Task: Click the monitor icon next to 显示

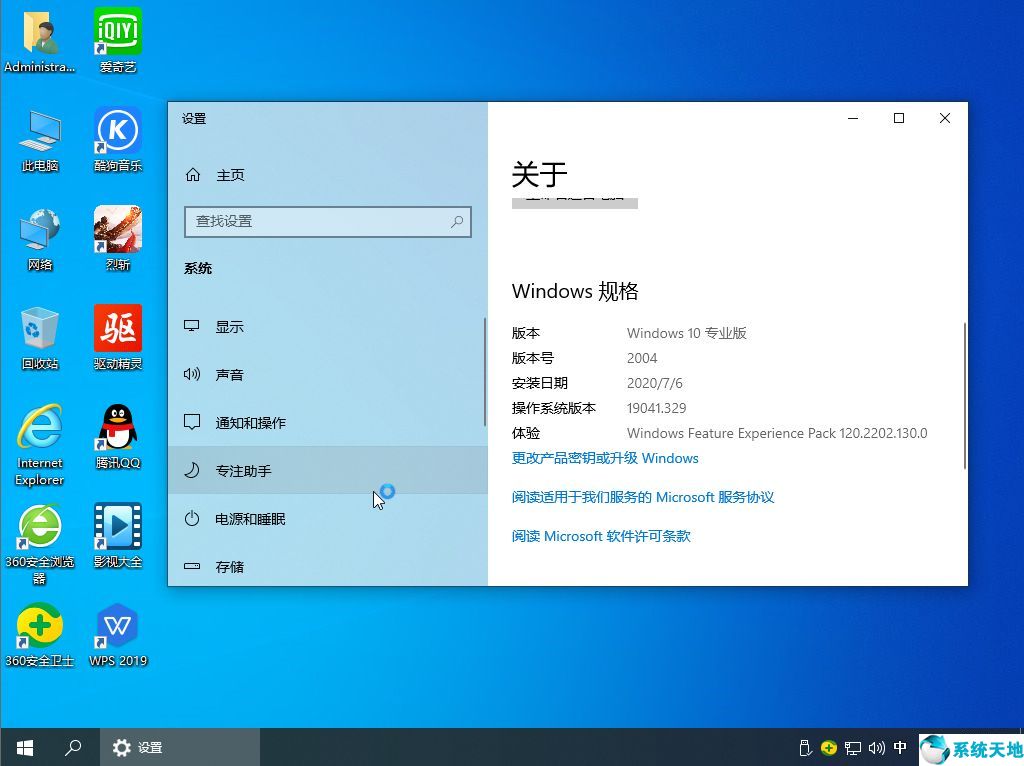Action: [x=191, y=326]
